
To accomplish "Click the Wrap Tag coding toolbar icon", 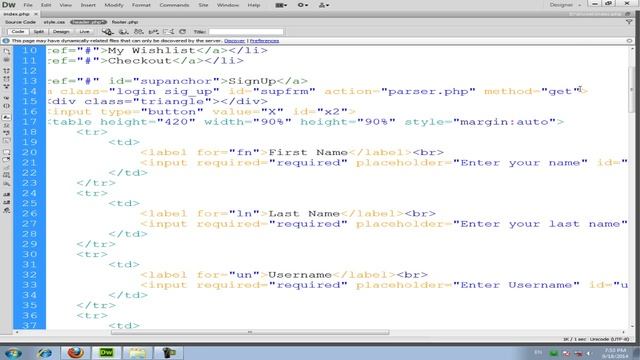I will (x=7, y=167).
